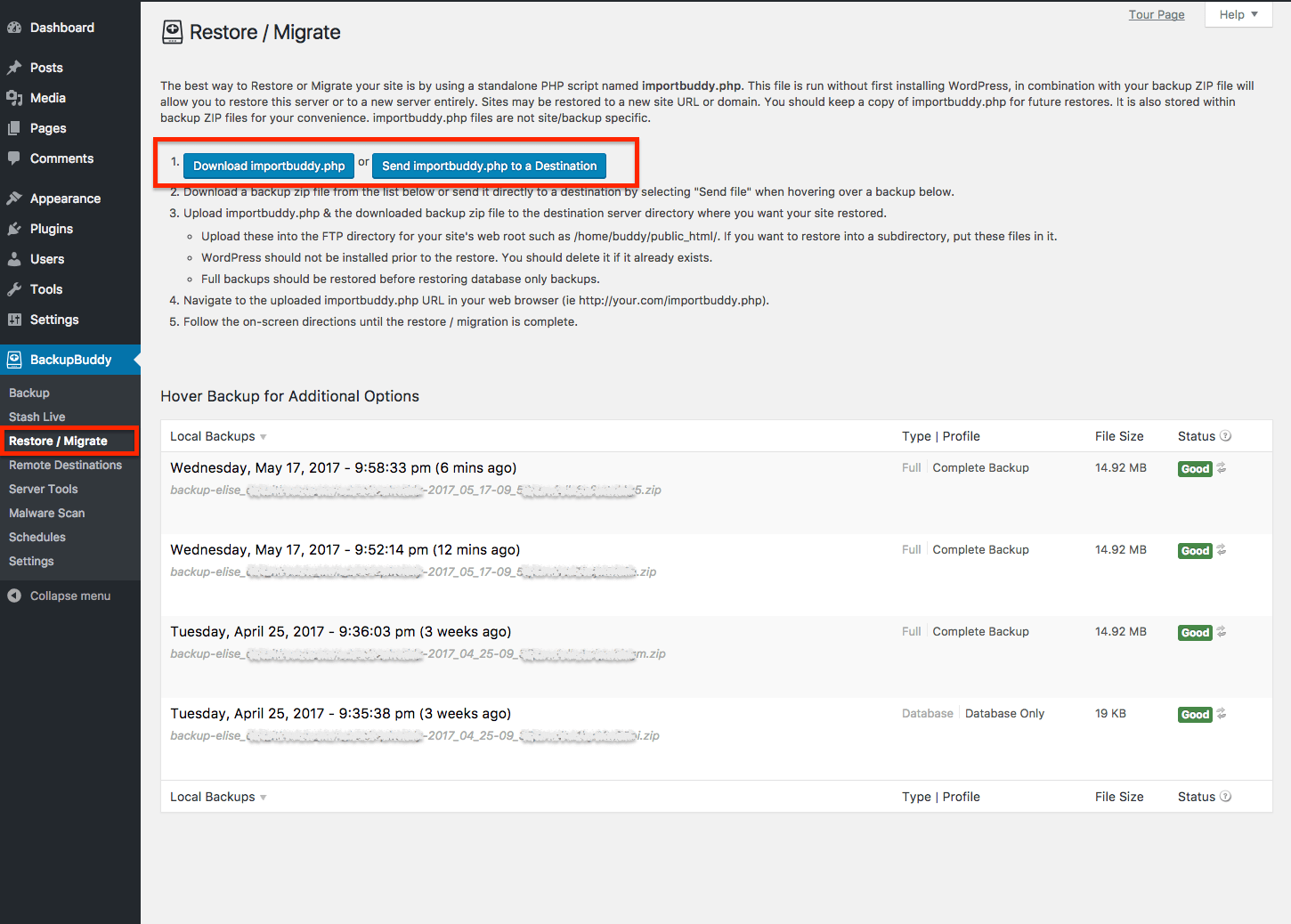Click the Good status badge for 9:52:14 pm backup
Image resolution: width=1291 pixels, height=924 pixels.
click(1195, 551)
